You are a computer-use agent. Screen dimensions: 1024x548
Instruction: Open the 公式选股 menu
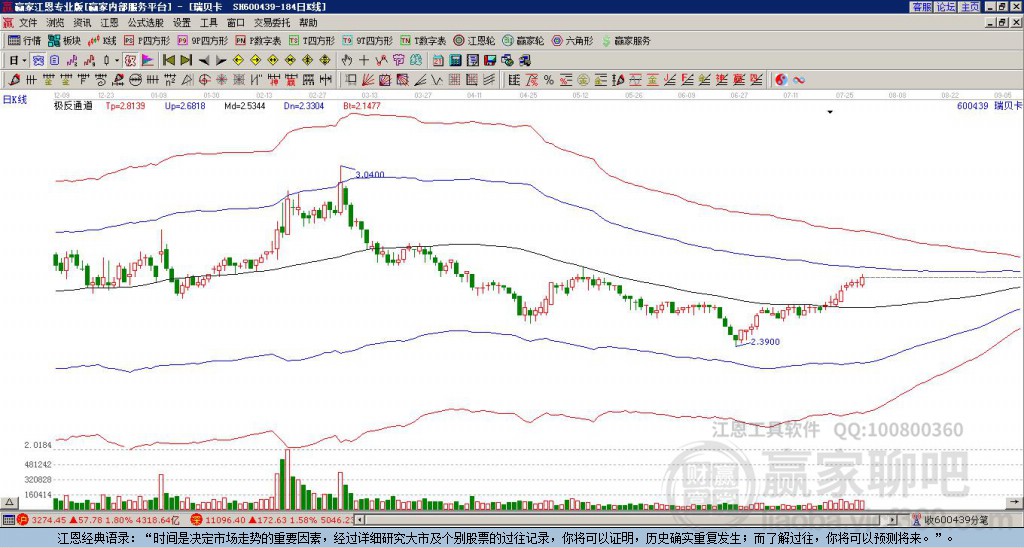[146, 23]
